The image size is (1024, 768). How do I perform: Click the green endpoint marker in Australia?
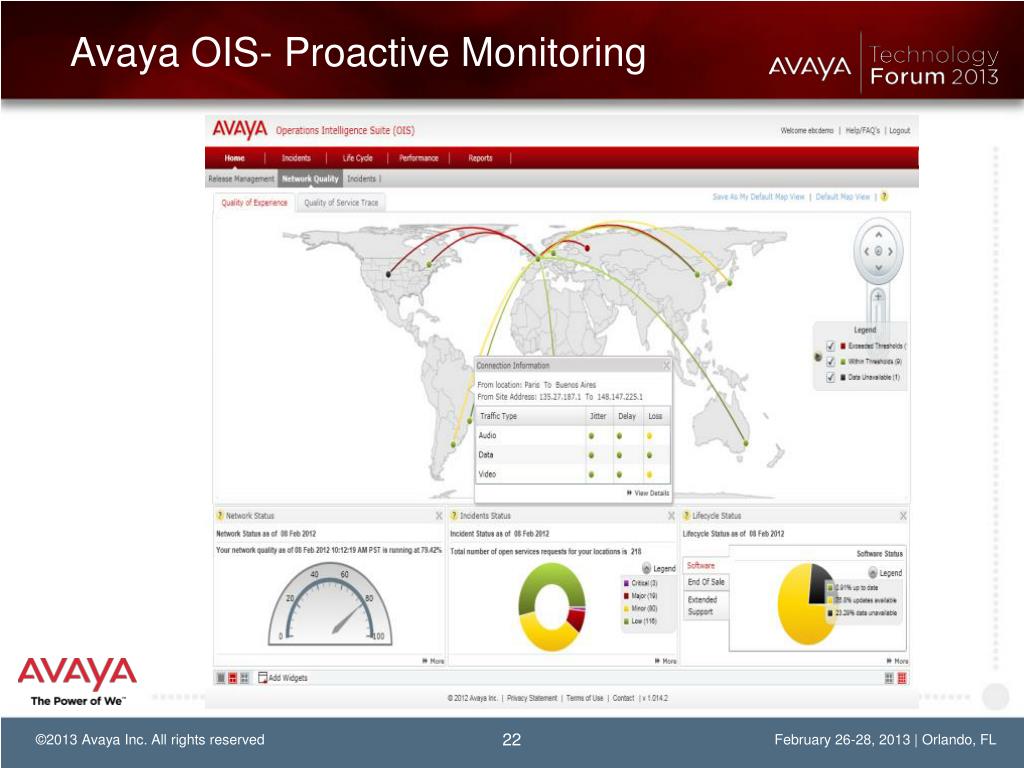pyautogui.click(x=746, y=443)
